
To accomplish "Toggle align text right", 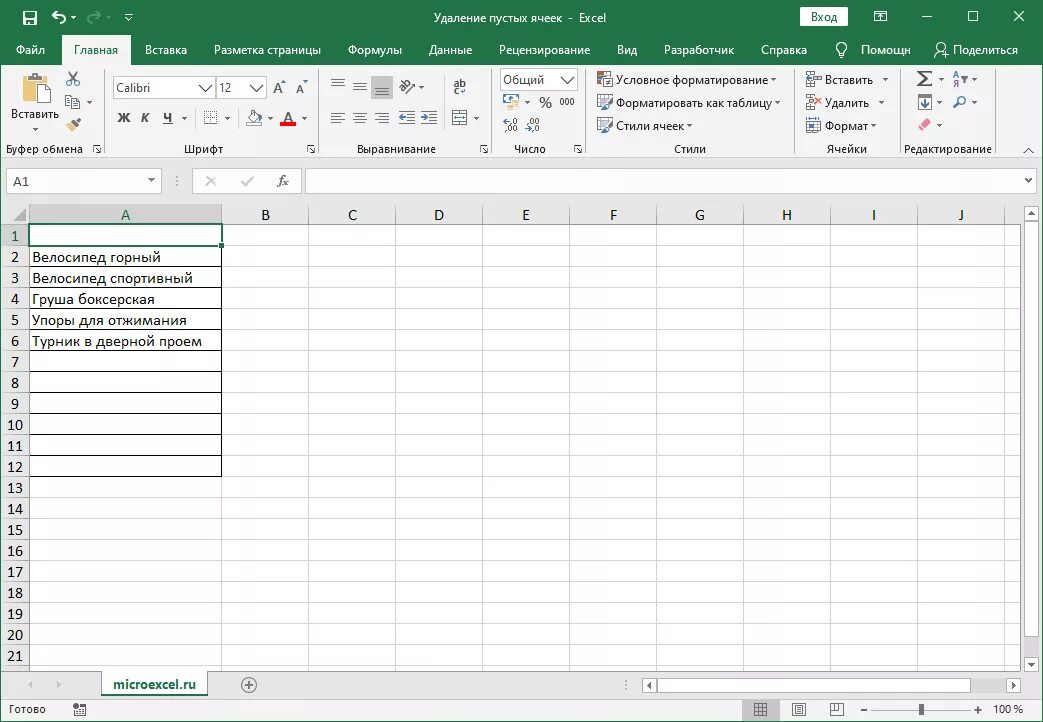I will coord(382,118).
